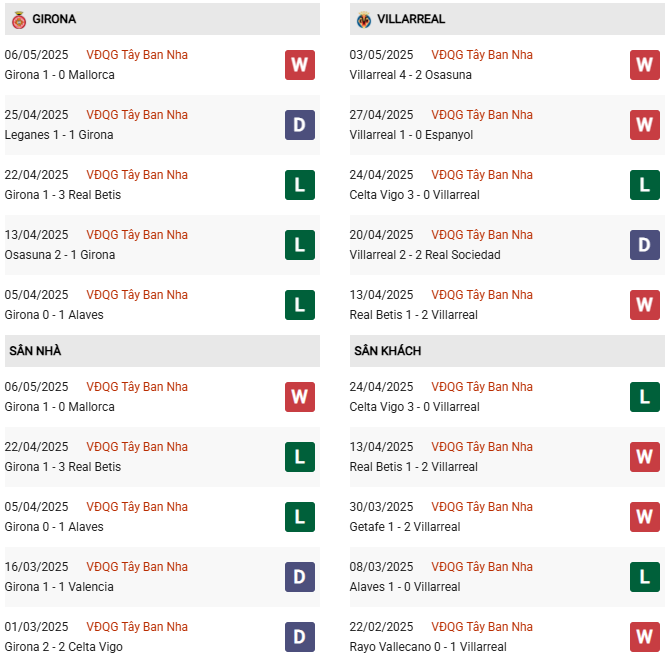Image resolution: width=666 pixels, height=659 pixels.
Task: Select the Girona 1 - 1 Valencia result
Action: [x=59, y=587]
